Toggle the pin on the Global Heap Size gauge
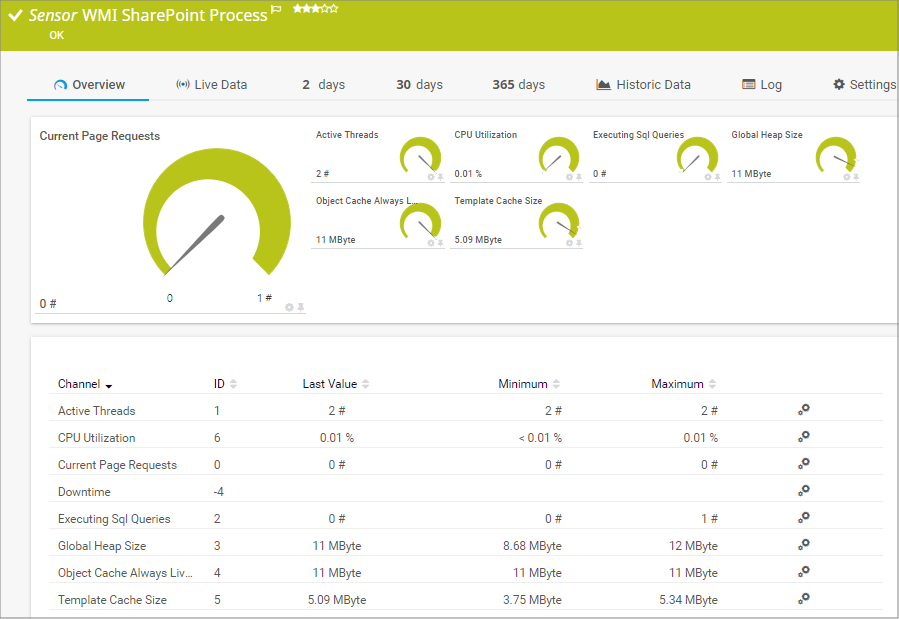The image size is (899, 619). (856, 177)
